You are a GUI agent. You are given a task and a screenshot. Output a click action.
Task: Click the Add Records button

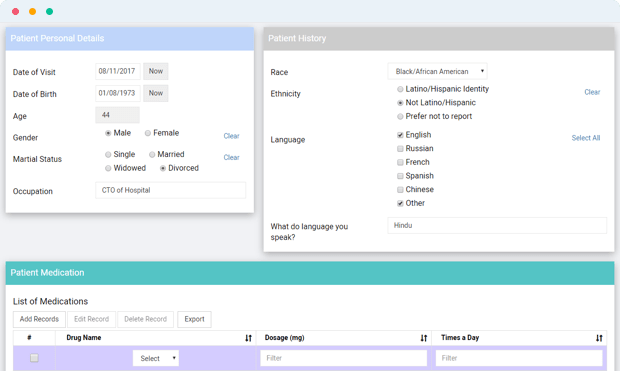pos(39,319)
